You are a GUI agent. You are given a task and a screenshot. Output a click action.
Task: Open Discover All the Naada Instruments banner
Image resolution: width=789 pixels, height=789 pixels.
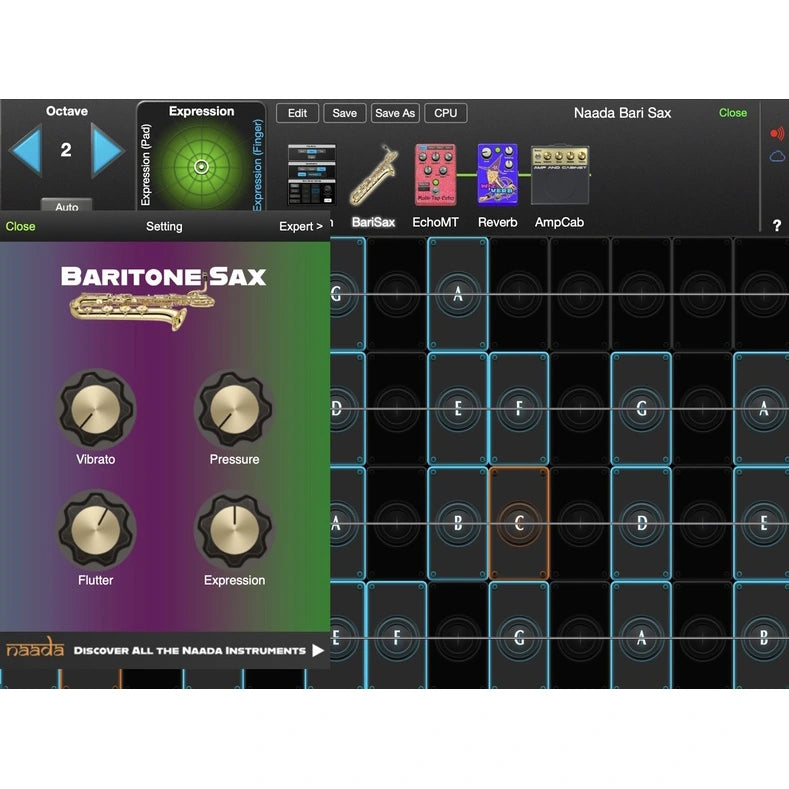[x=165, y=650]
